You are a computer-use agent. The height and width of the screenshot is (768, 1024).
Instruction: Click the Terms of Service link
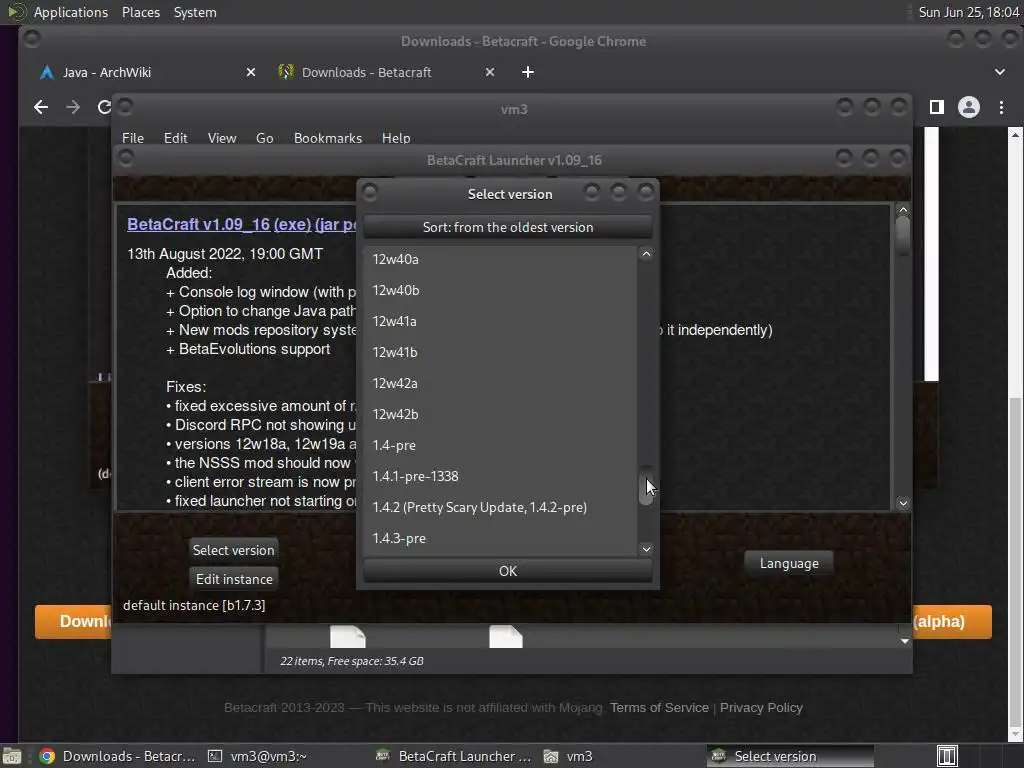pos(659,707)
